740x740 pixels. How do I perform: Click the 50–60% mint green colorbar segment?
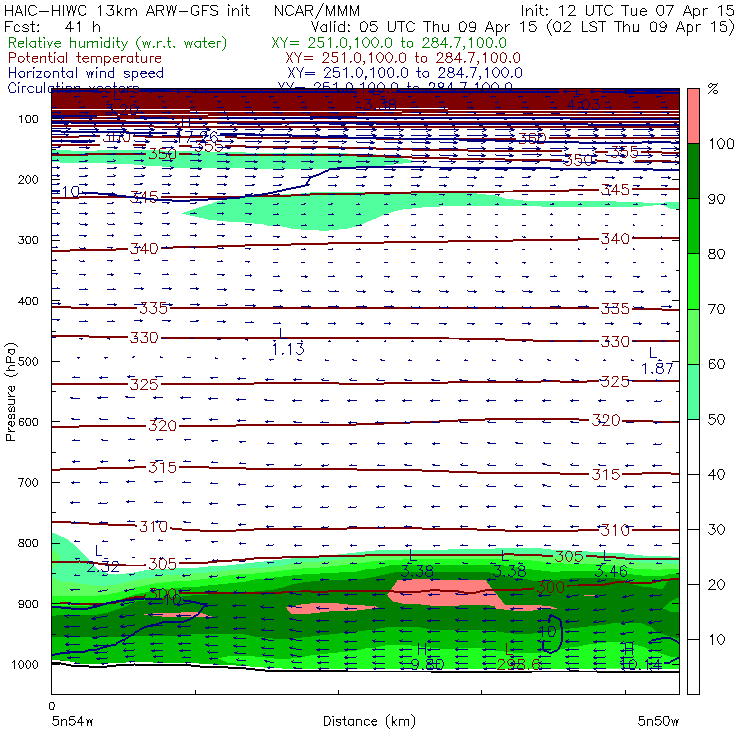693,392
